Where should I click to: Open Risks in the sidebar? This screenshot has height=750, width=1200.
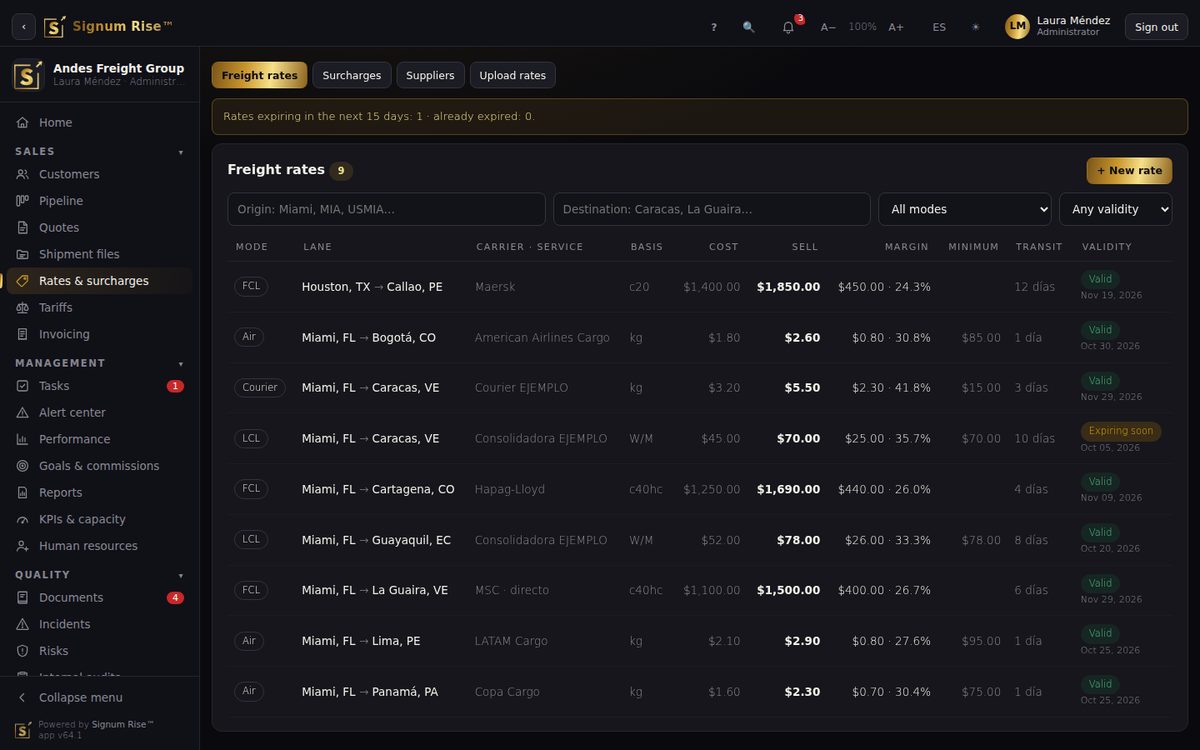coord(100,651)
